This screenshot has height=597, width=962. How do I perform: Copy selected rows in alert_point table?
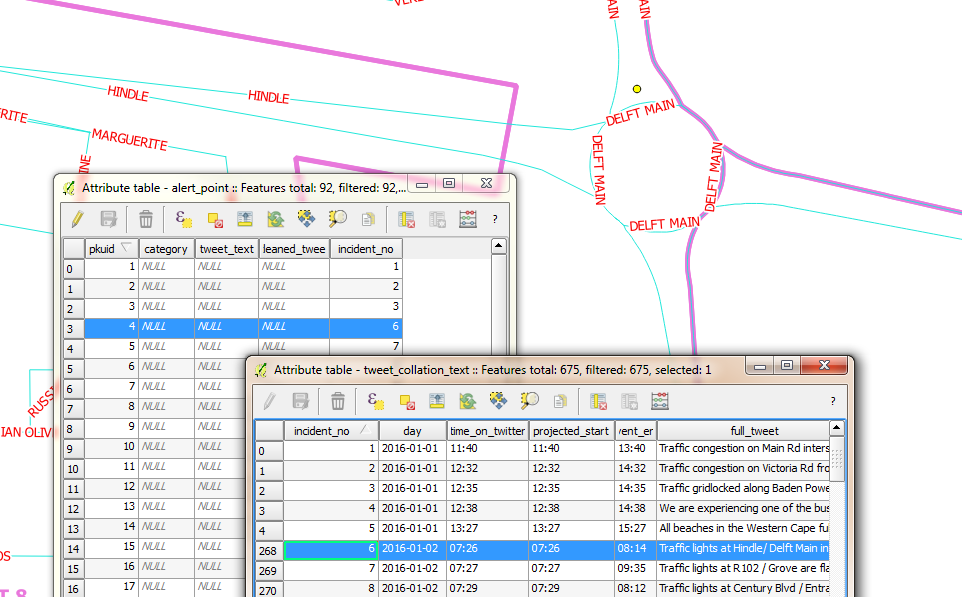pos(368,219)
